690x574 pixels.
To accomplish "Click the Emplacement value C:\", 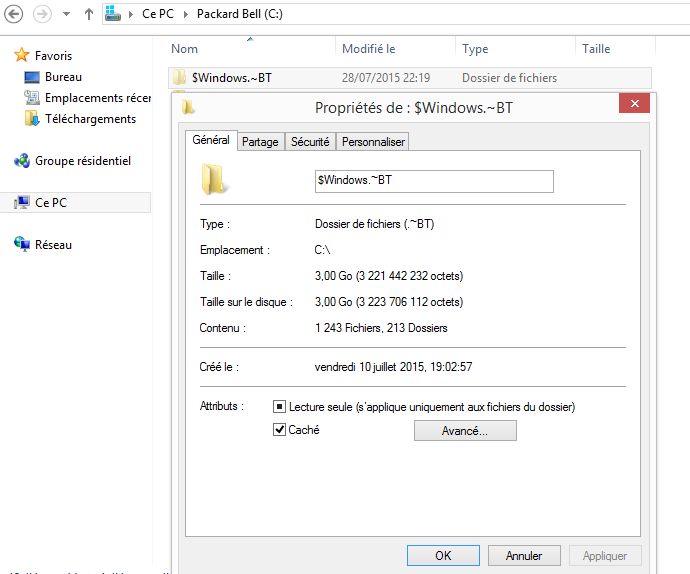I will tap(322, 250).
